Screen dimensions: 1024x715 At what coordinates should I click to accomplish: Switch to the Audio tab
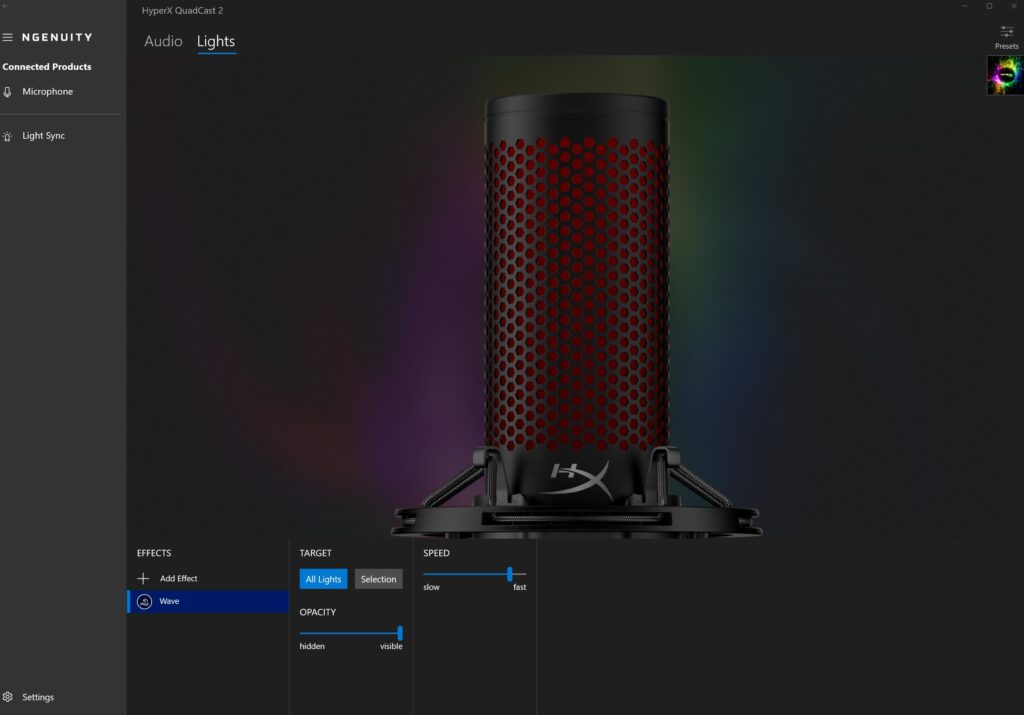tap(163, 41)
